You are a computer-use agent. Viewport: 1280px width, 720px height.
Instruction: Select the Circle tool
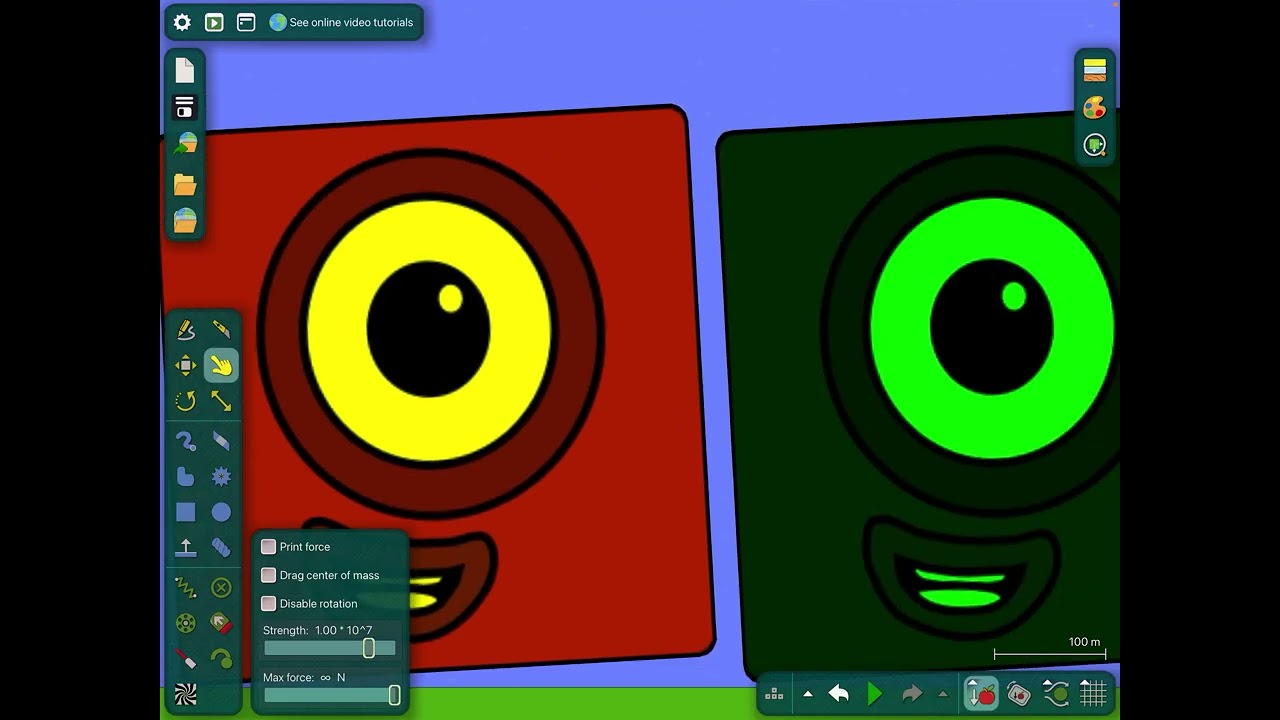point(221,513)
